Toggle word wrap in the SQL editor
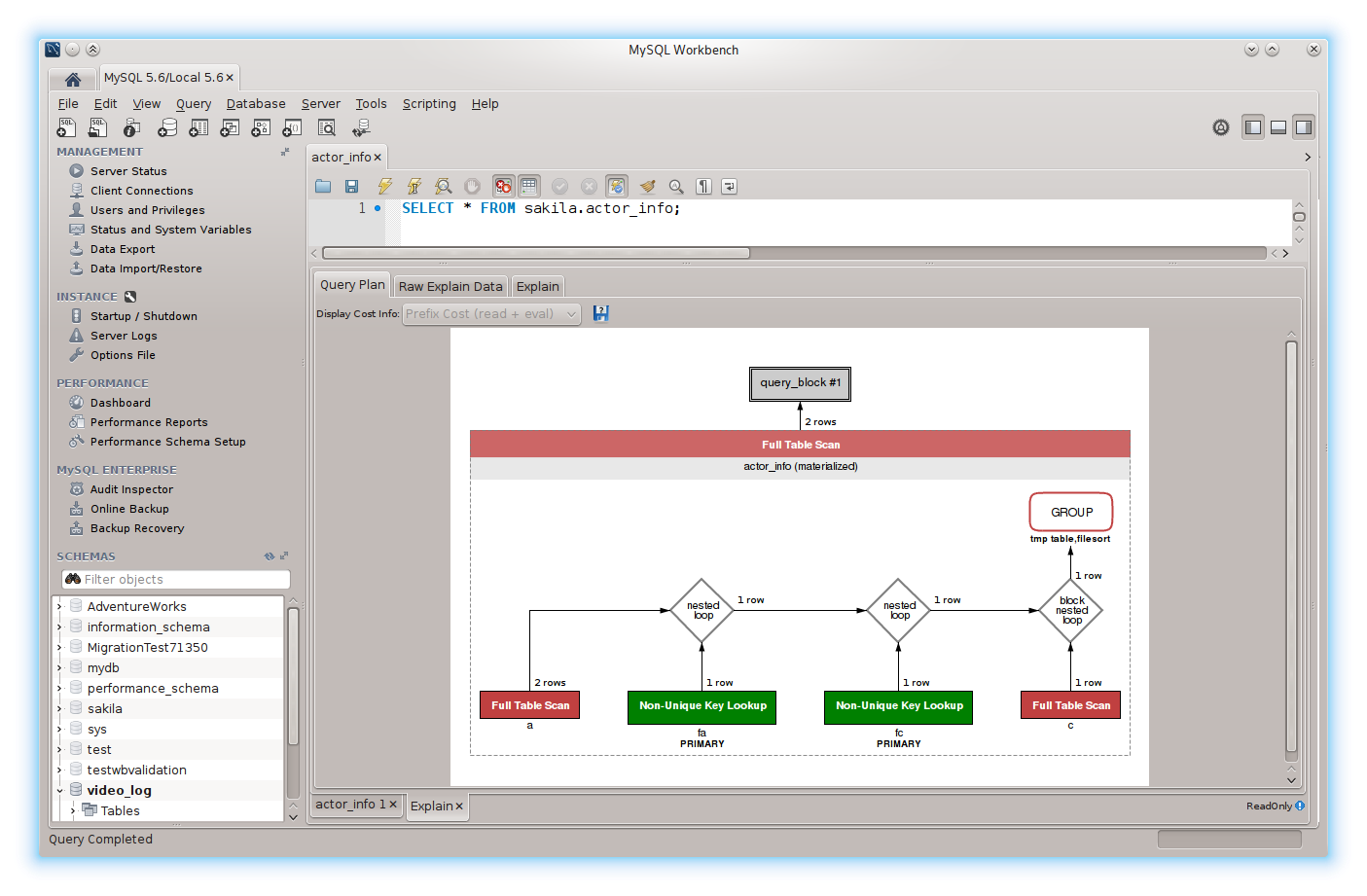Viewport: 1367px width, 896px height. point(729,186)
